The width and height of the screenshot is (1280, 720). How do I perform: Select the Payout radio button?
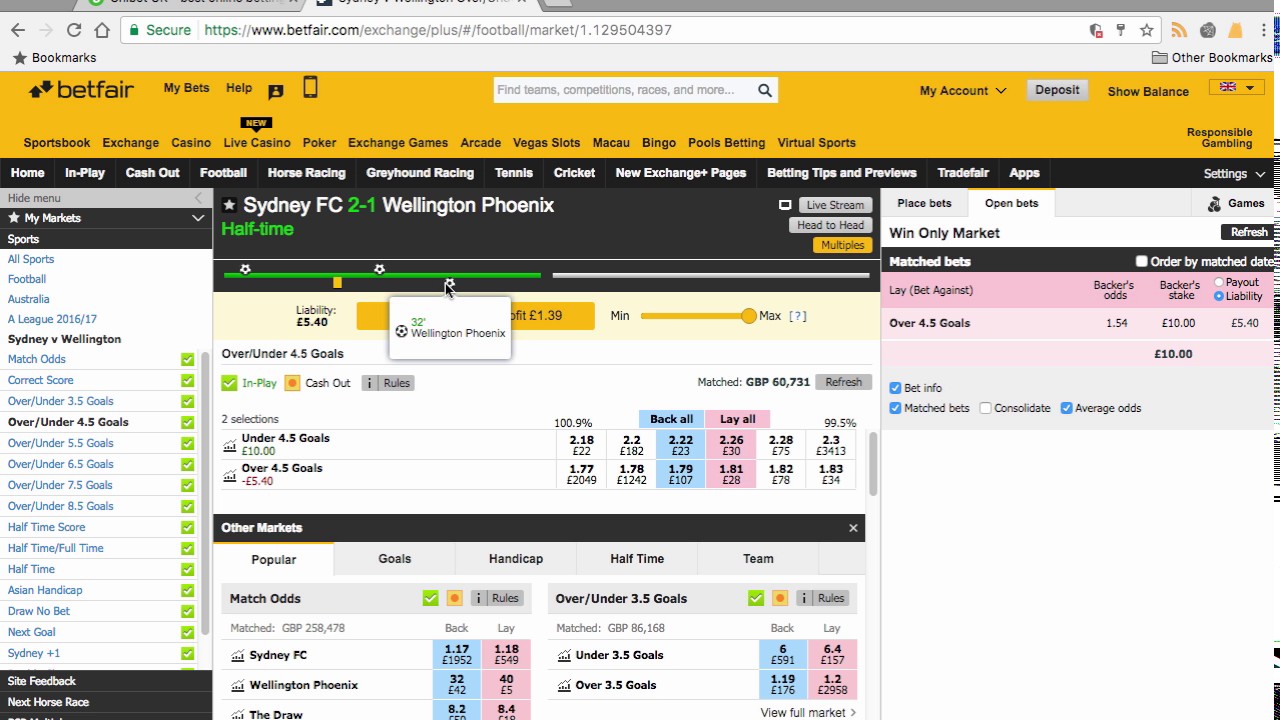[x=1218, y=283]
